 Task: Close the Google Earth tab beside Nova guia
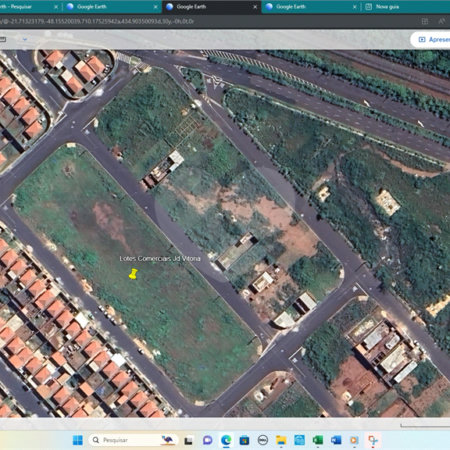354,7
